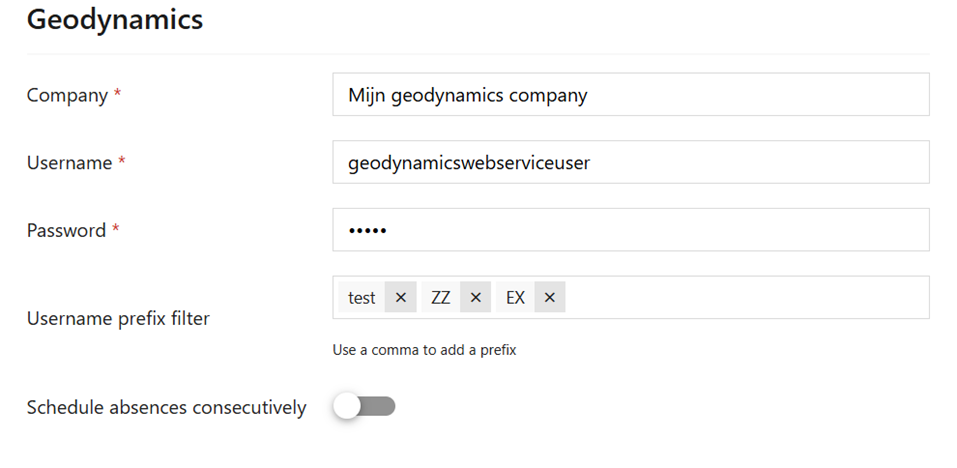Click the Username prefix filter label

point(118,319)
